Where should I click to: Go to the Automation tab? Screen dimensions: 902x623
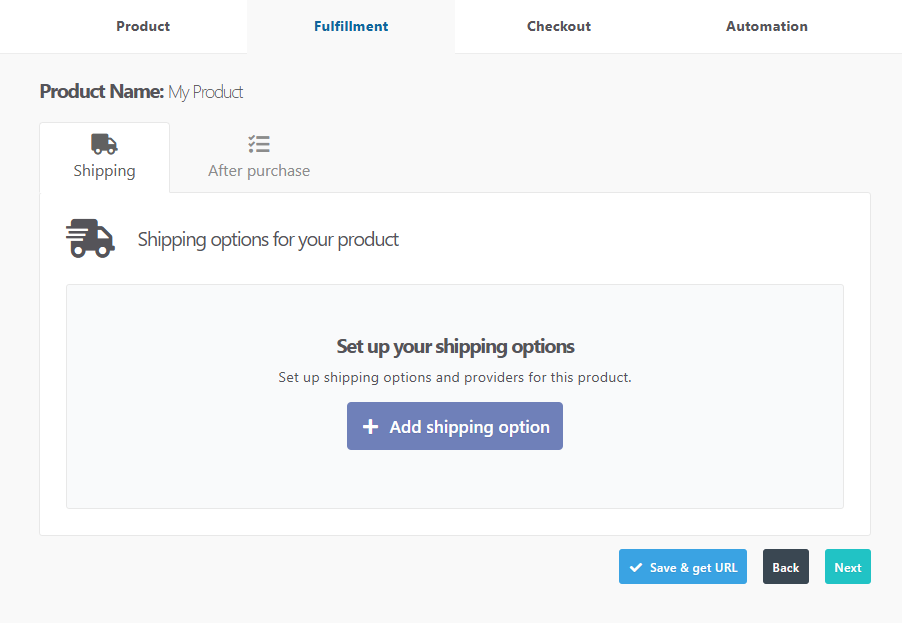pyautogui.click(x=767, y=26)
